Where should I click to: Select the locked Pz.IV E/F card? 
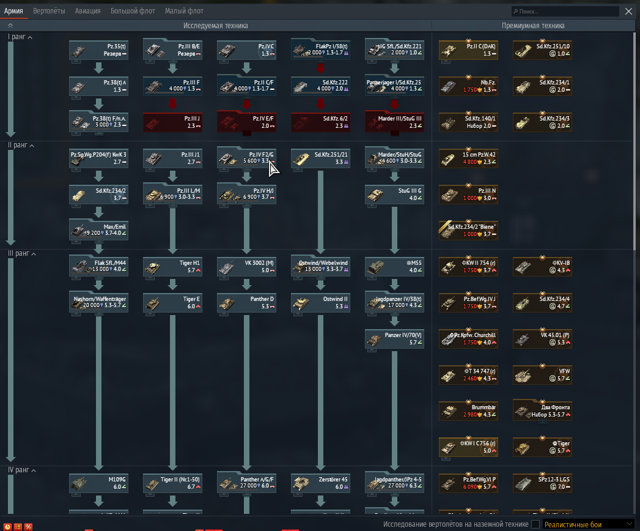[247, 122]
